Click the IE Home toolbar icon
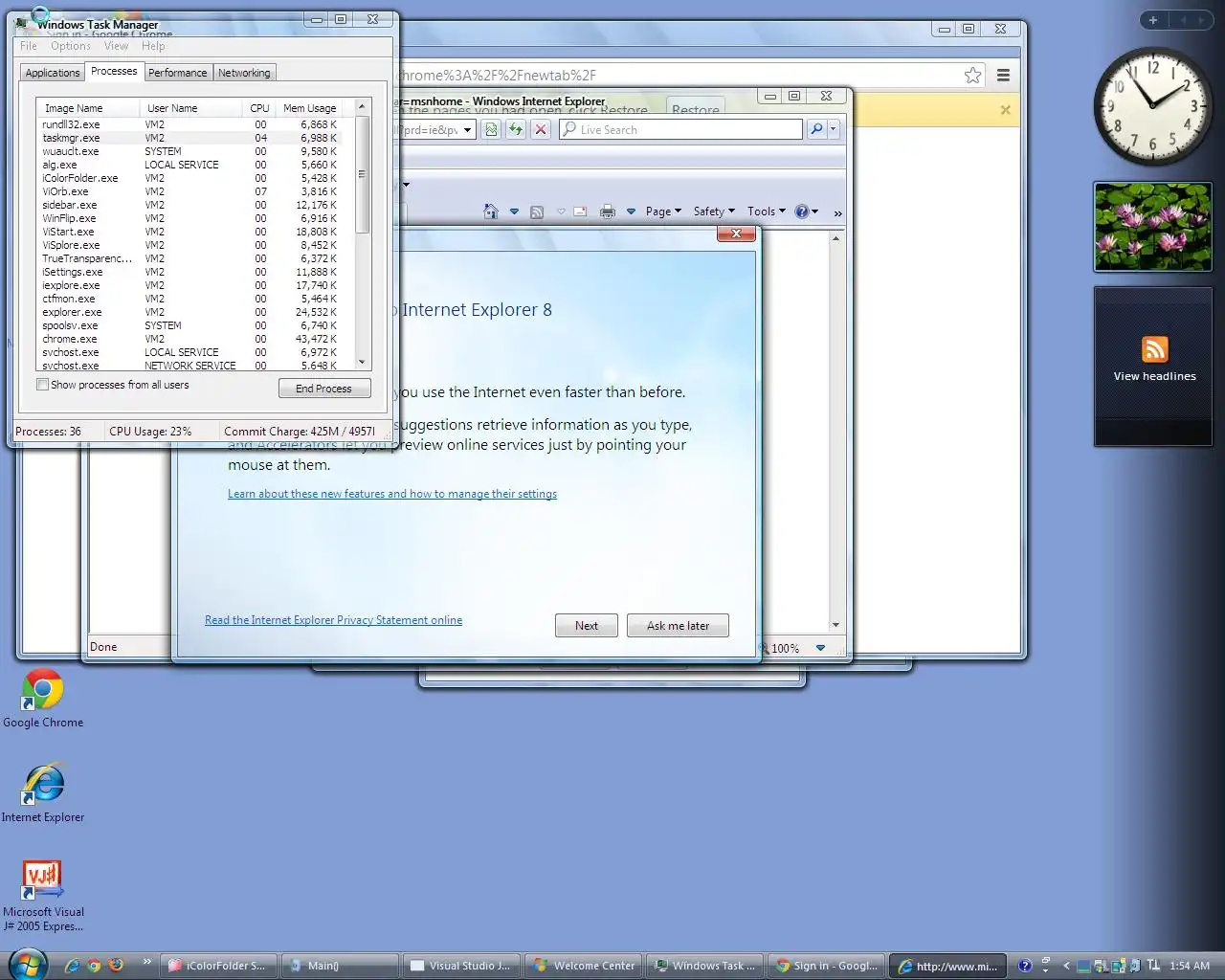The height and width of the screenshot is (980, 1225). (491, 212)
